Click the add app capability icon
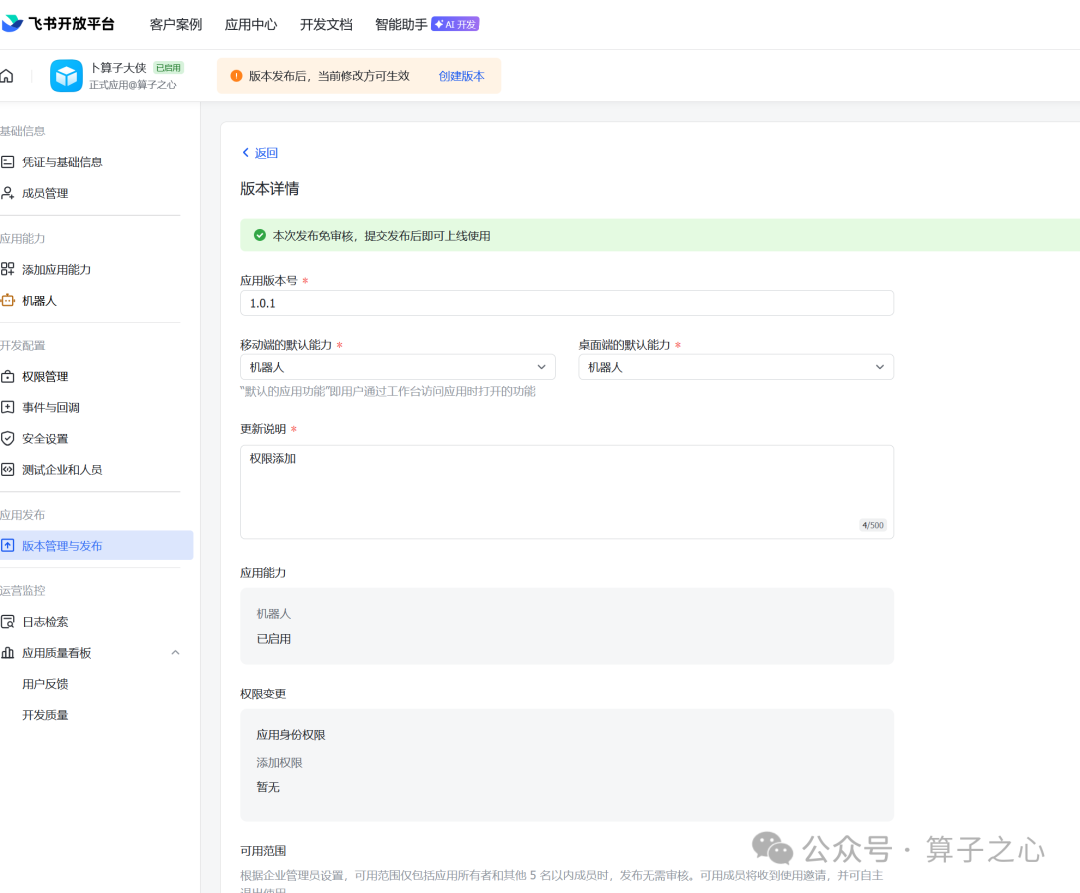This screenshot has width=1080, height=893. pyautogui.click(x=8, y=269)
